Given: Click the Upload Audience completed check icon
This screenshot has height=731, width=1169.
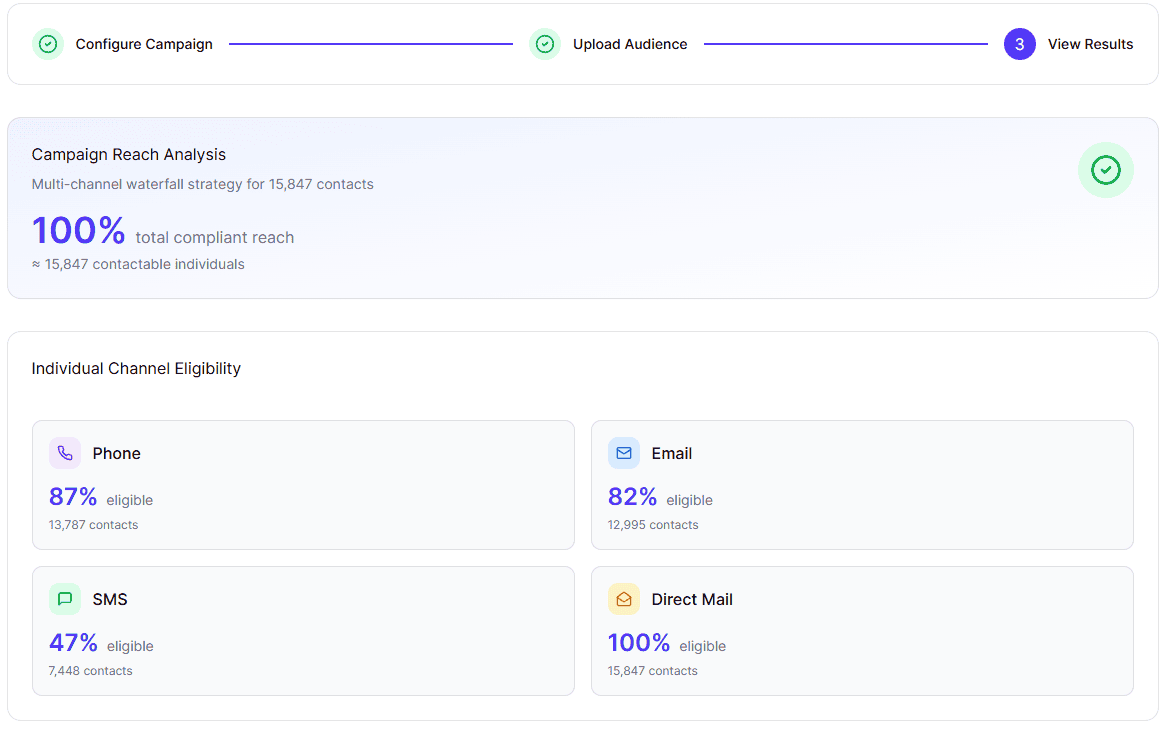Looking at the screenshot, I should coord(545,44).
